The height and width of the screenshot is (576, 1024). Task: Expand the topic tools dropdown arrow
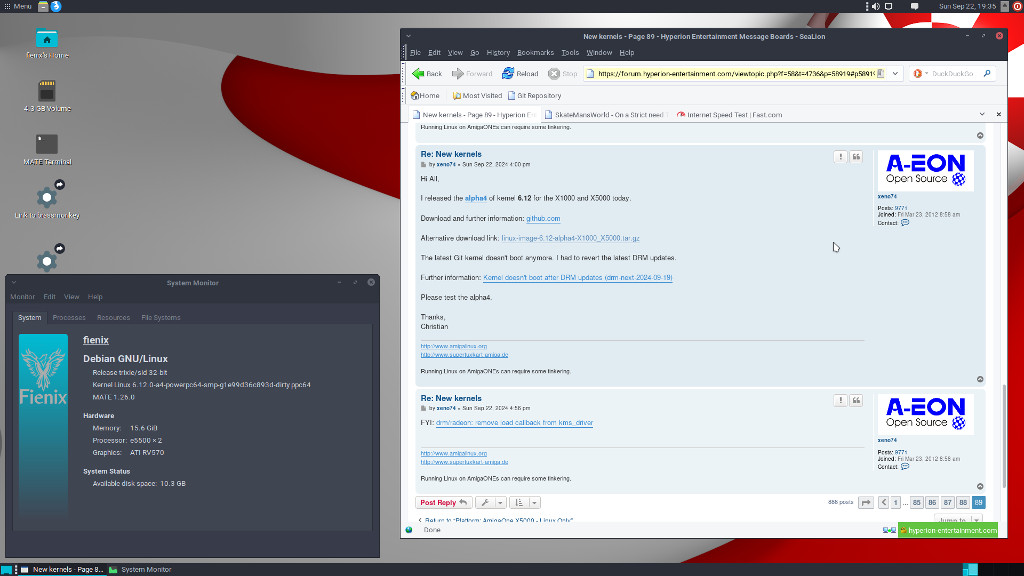[500, 502]
